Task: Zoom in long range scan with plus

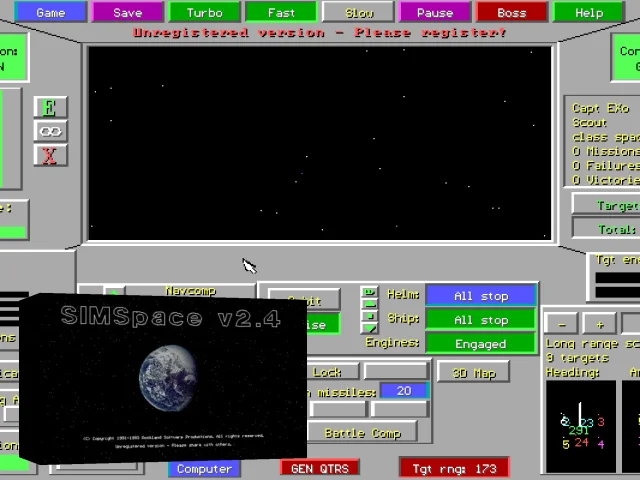Action: 599,324
